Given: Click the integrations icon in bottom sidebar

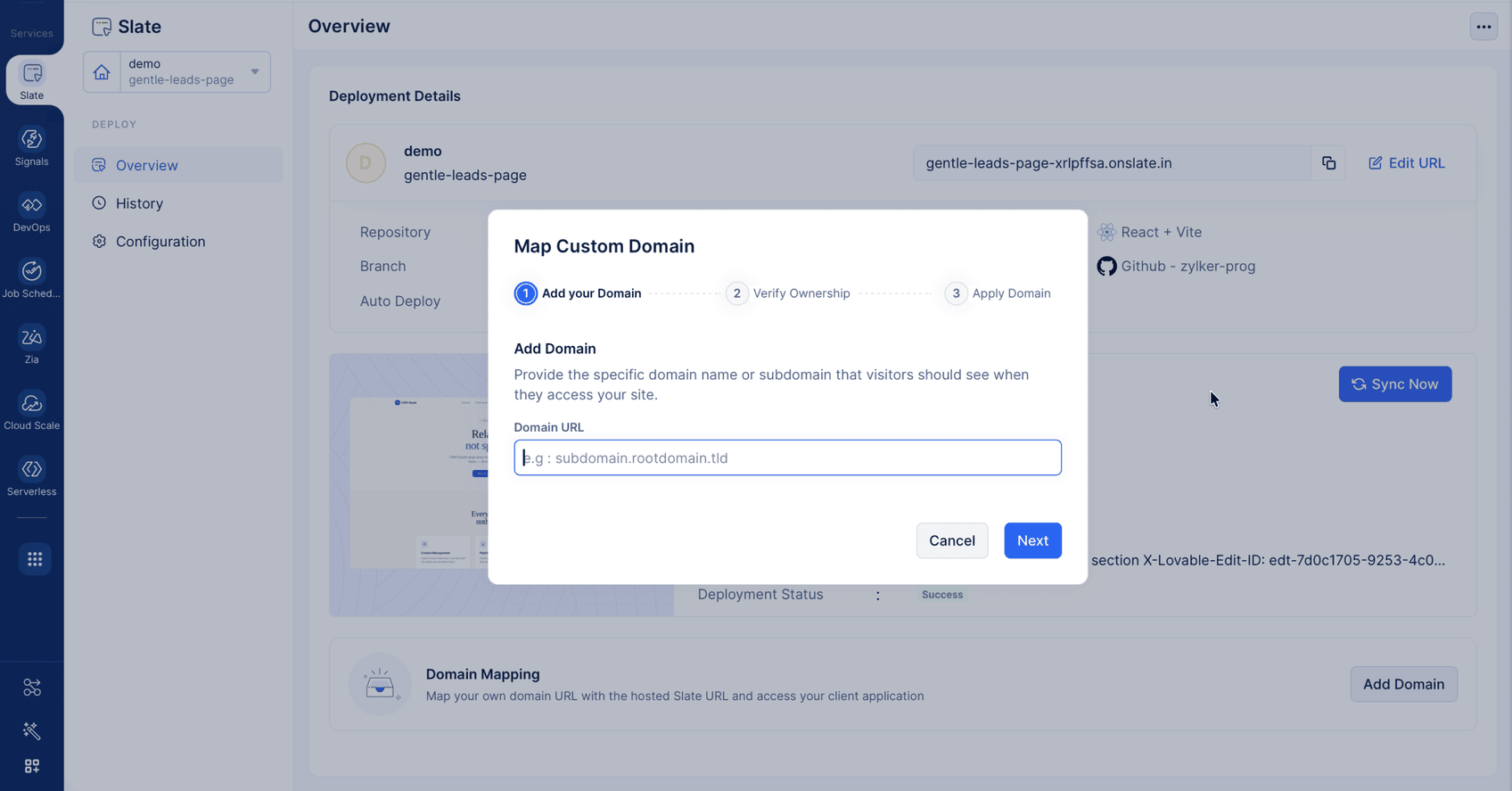Looking at the screenshot, I should coord(32,688).
